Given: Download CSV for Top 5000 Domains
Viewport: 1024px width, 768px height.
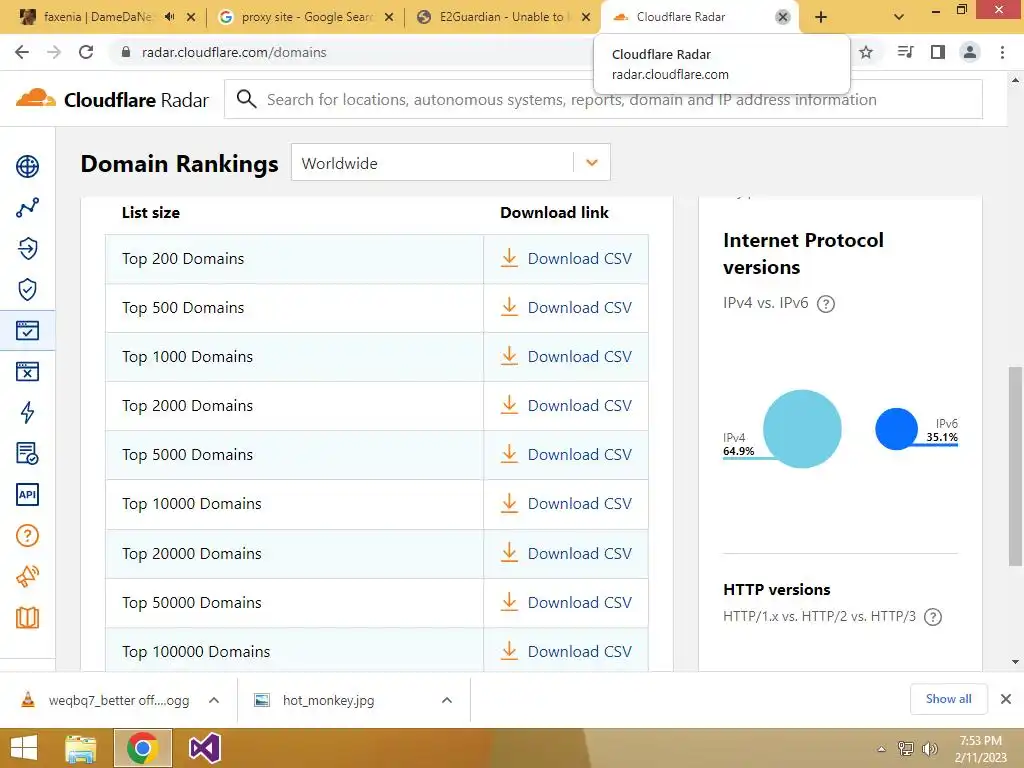Looking at the screenshot, I should pyautogui.click(x=566, y=455).
